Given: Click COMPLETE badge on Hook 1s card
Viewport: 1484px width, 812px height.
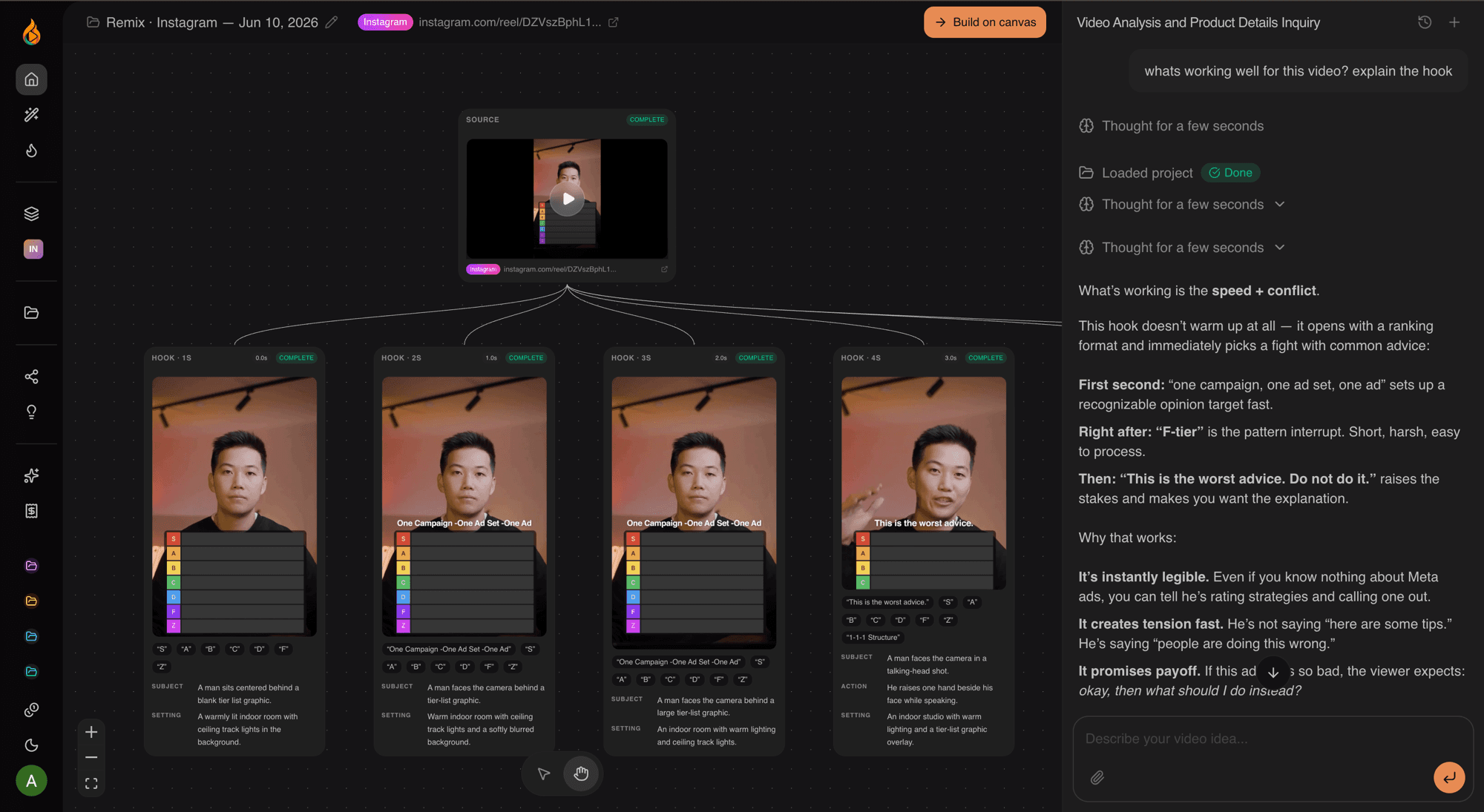Looking at the screenshot, I should 296,358.
